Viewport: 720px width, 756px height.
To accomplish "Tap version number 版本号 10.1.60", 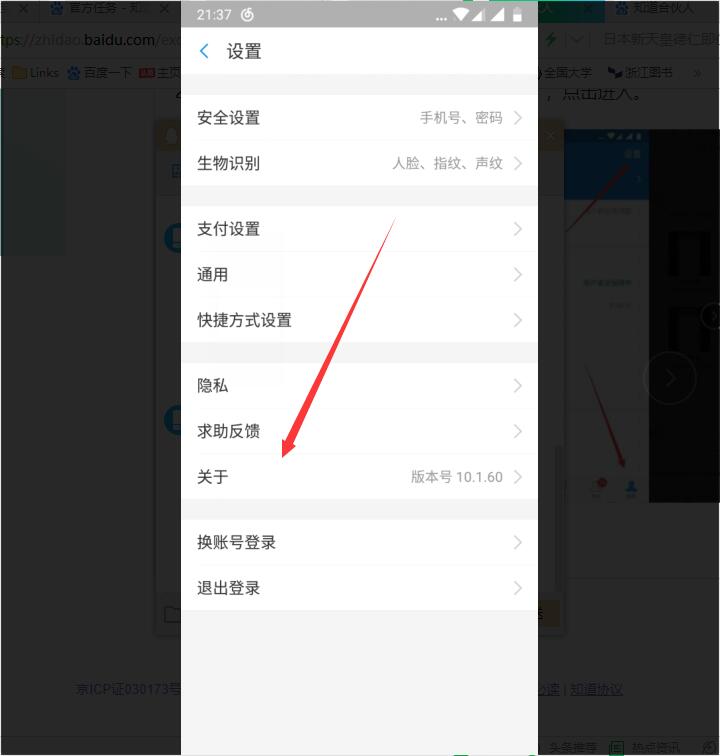I will [x=457, y=477].
